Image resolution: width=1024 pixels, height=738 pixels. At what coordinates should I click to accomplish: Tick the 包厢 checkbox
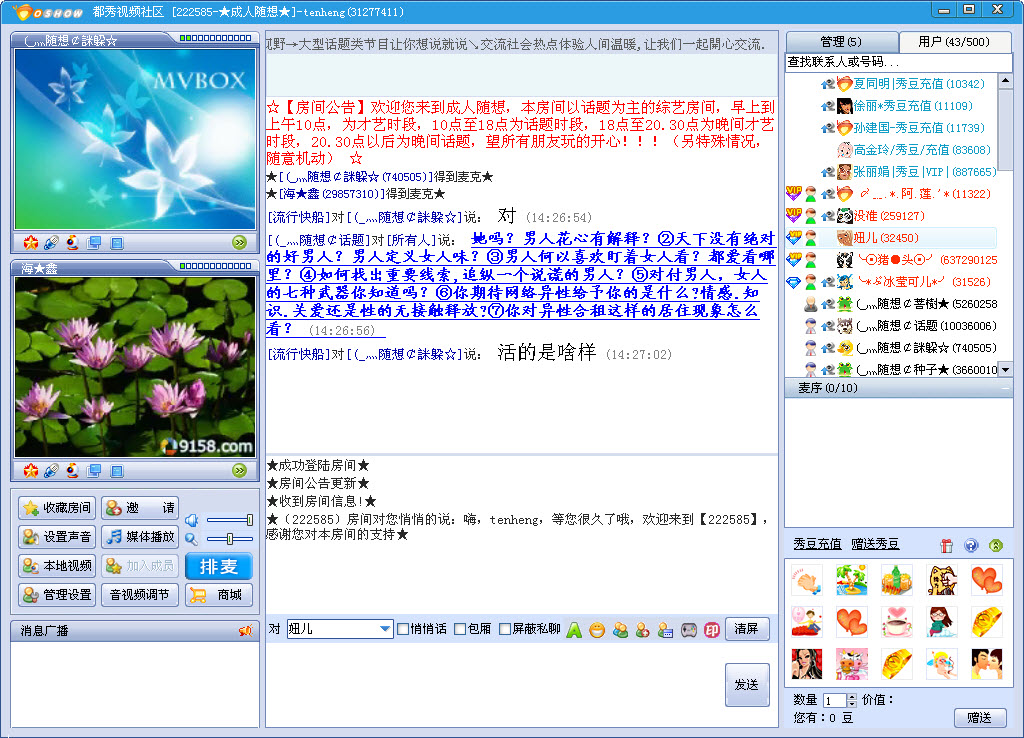460,629
